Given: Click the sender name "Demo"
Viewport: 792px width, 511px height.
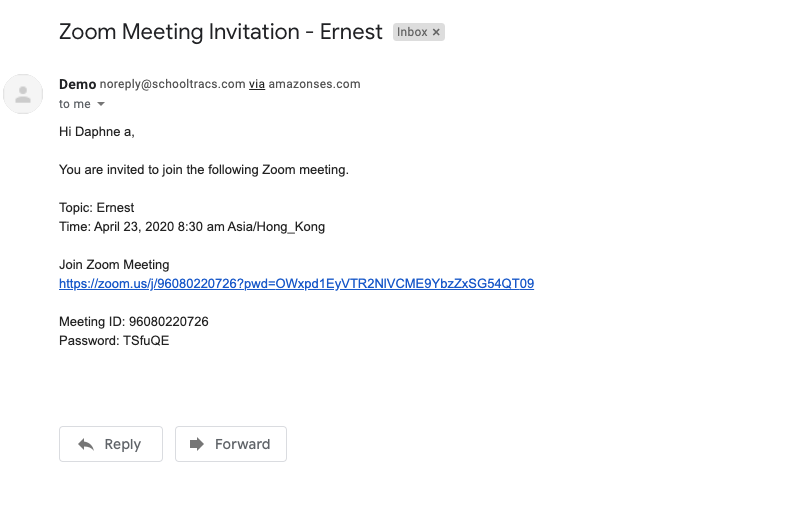Looking at the screenshot, I should click(x=78, y=84).
